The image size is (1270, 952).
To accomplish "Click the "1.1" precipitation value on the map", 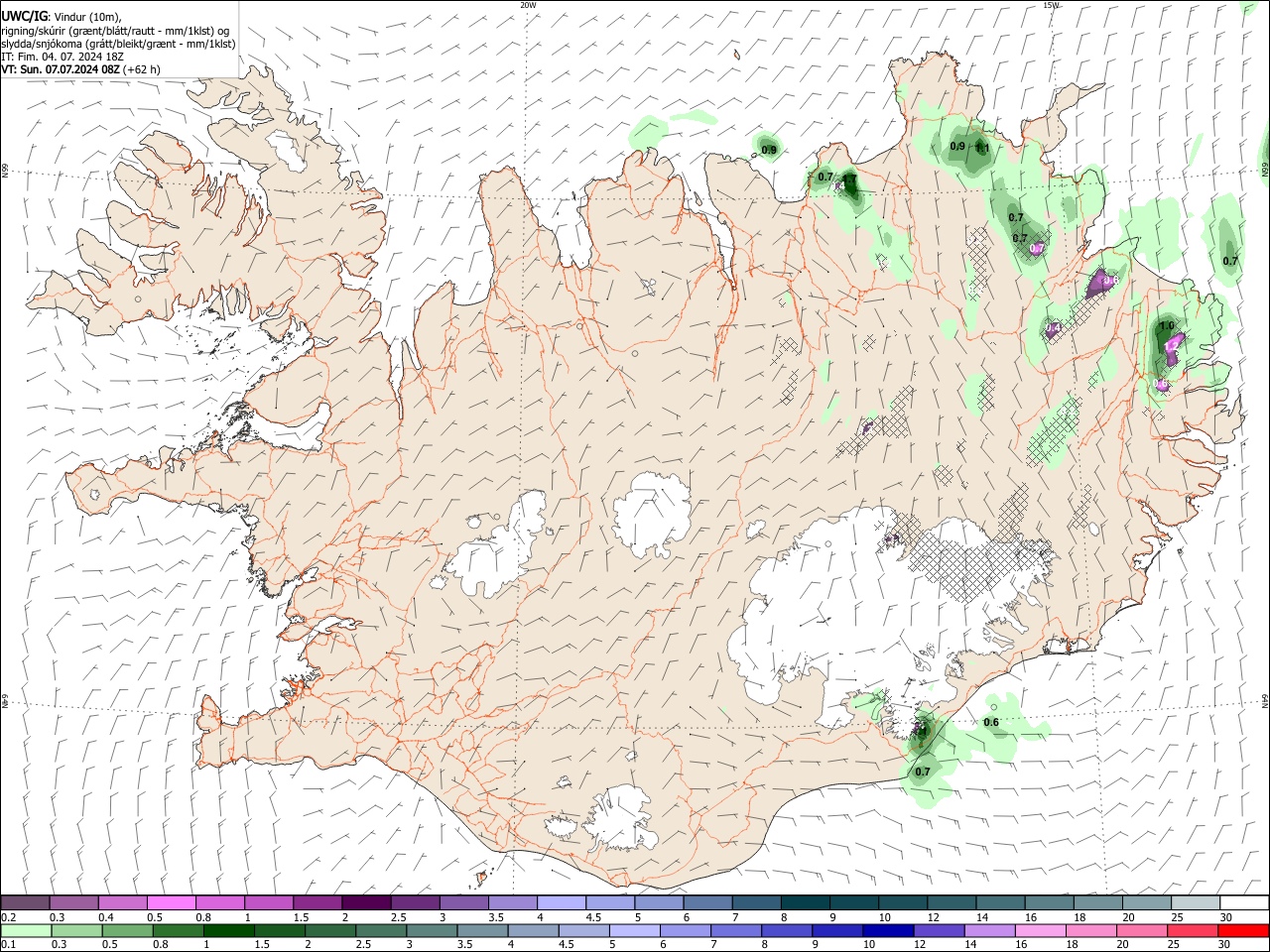I will tap(983, 149).
